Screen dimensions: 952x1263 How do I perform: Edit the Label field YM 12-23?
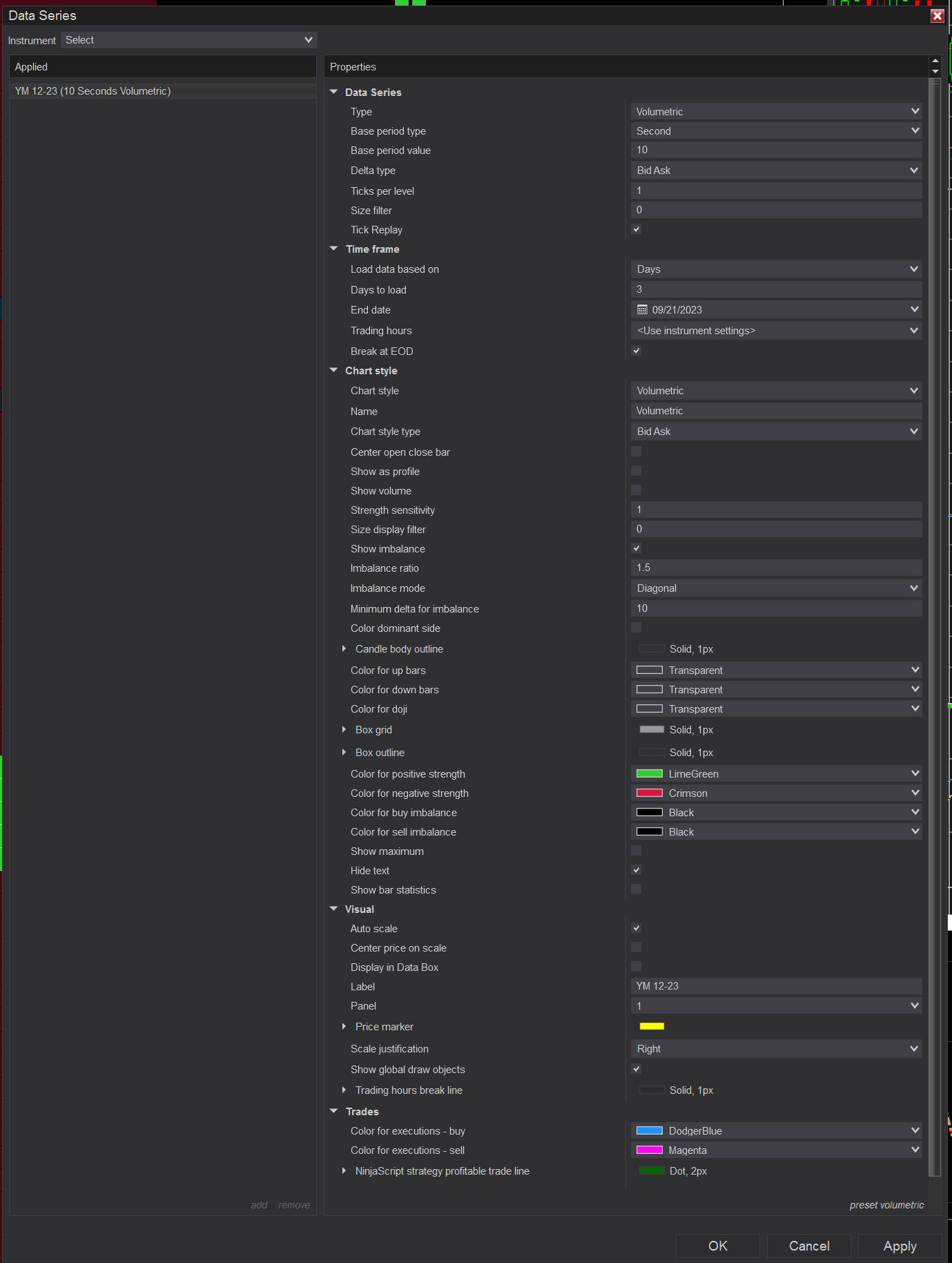tap(777, 986)
